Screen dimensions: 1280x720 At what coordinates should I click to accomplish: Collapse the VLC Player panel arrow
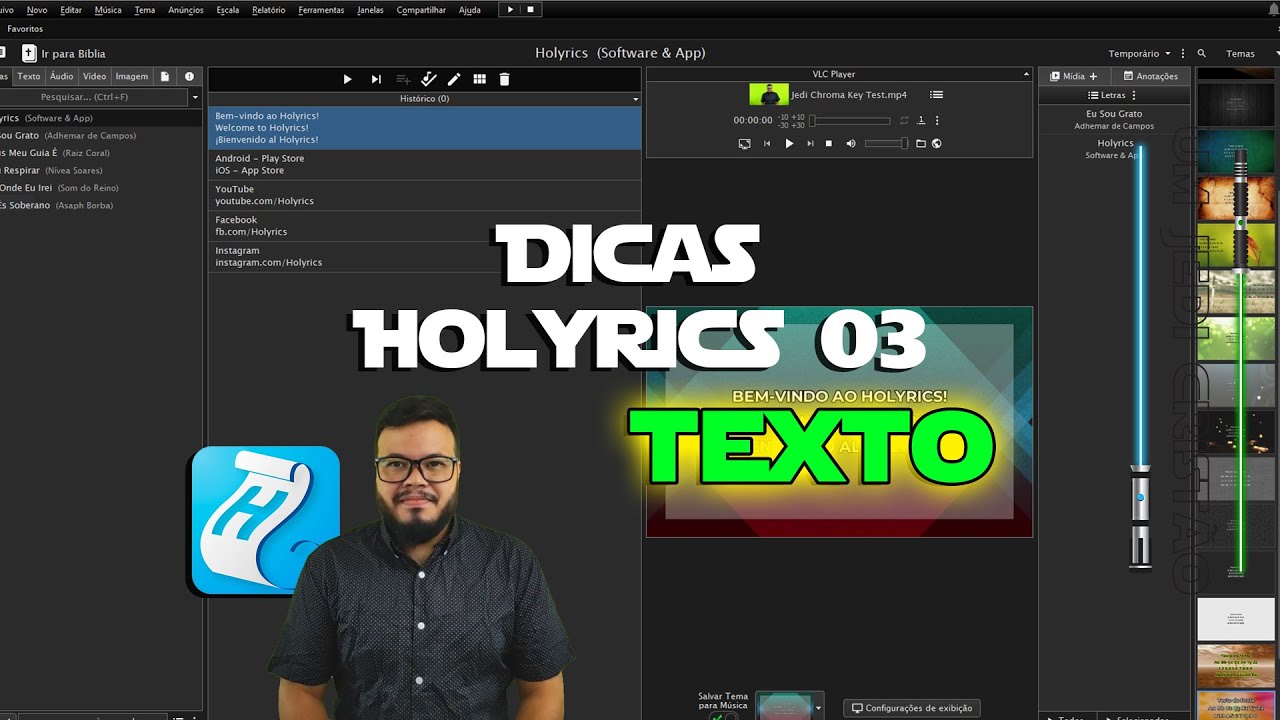coord(1026,74)
